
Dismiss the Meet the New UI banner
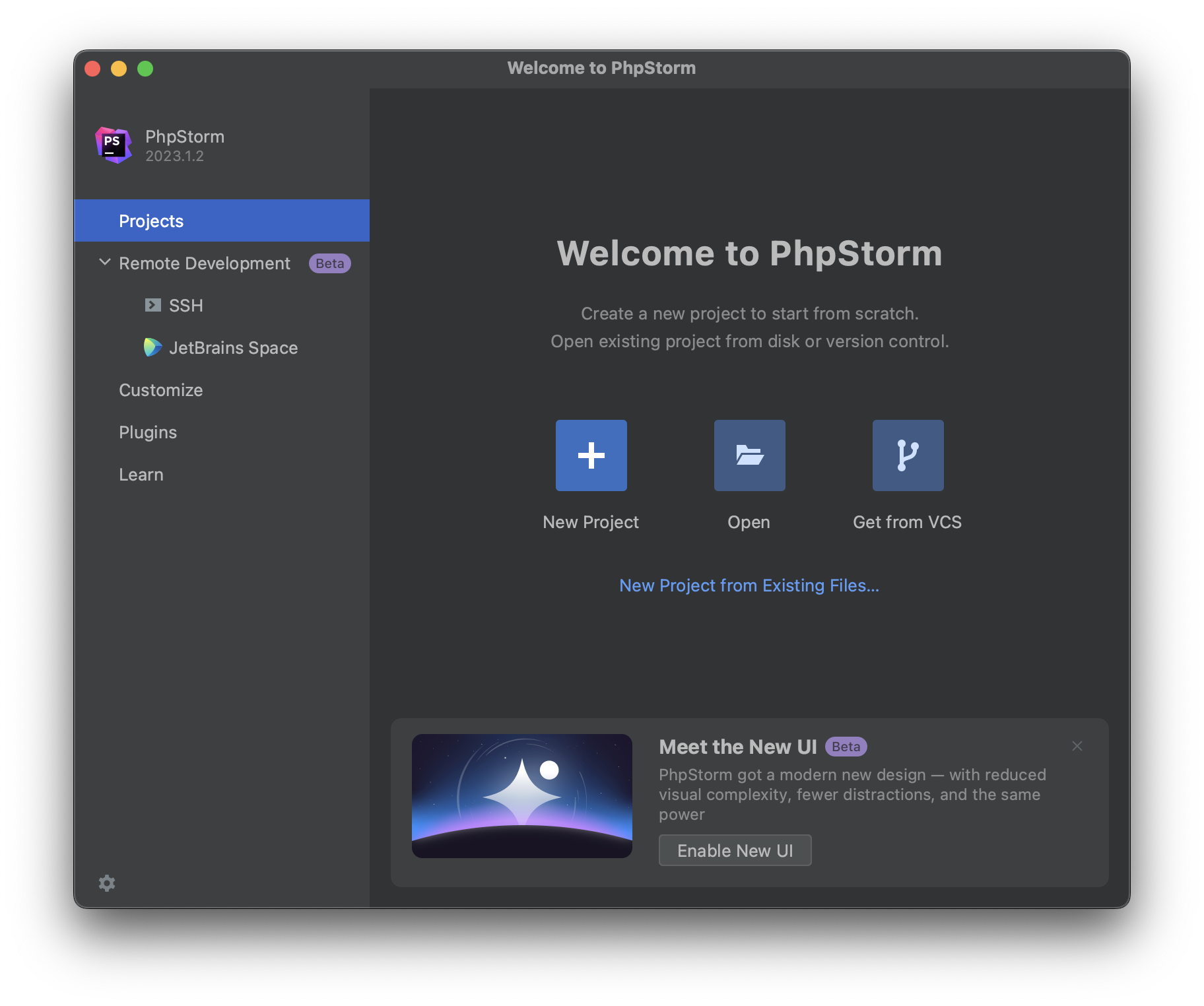tap(1077, 746)
